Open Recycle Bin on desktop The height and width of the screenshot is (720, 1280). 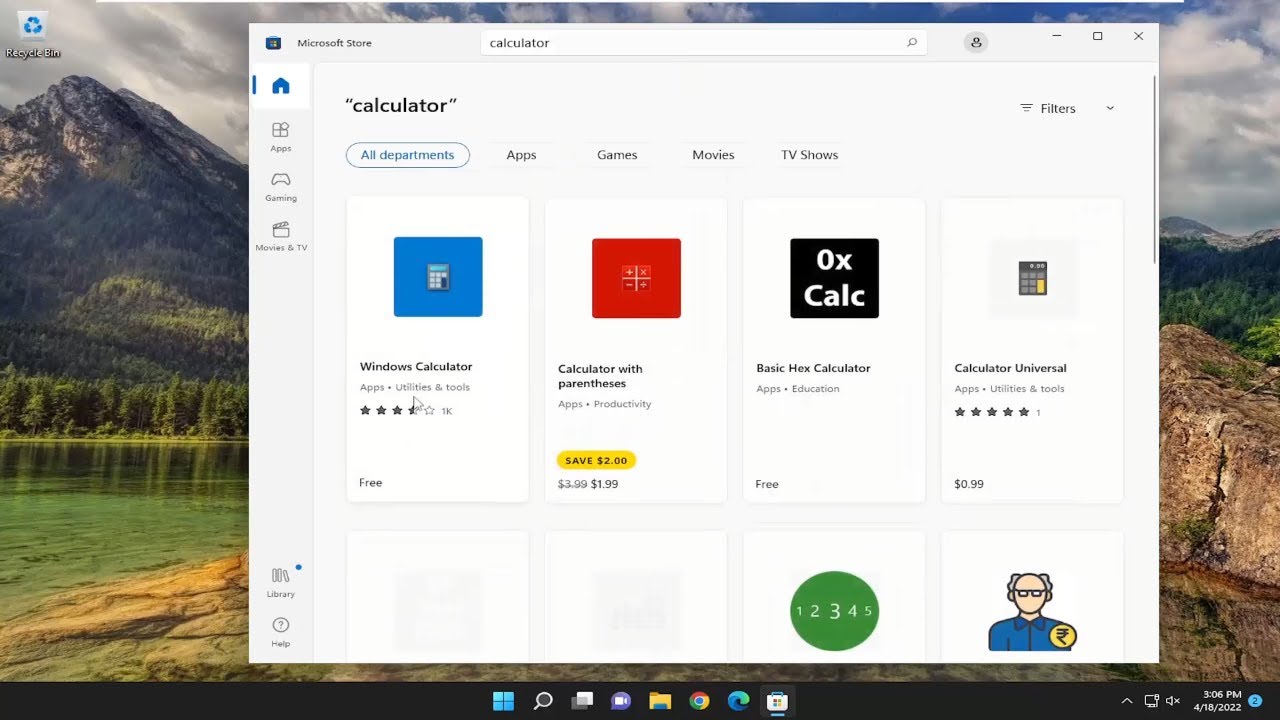pos(33,35)
